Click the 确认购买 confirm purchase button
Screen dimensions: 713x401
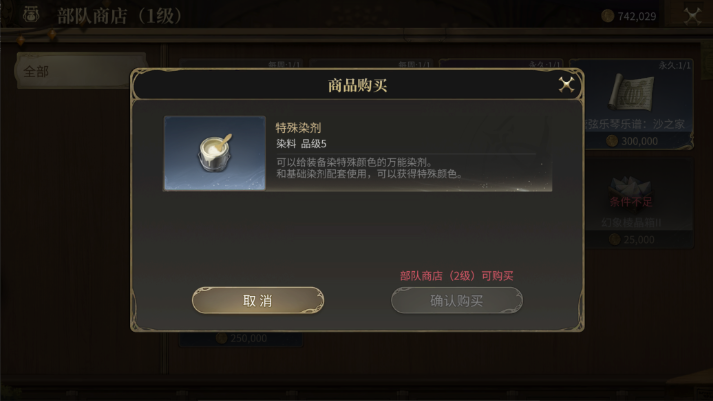(457, 301)
